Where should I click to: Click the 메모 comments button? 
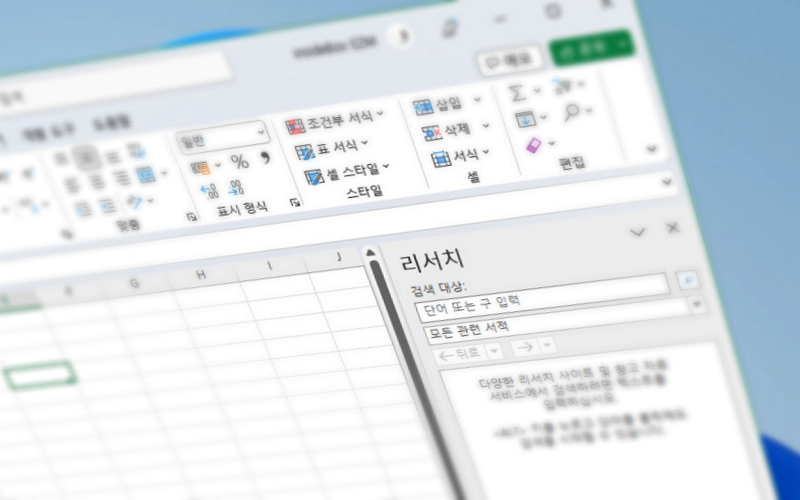[x=509, y=61]
